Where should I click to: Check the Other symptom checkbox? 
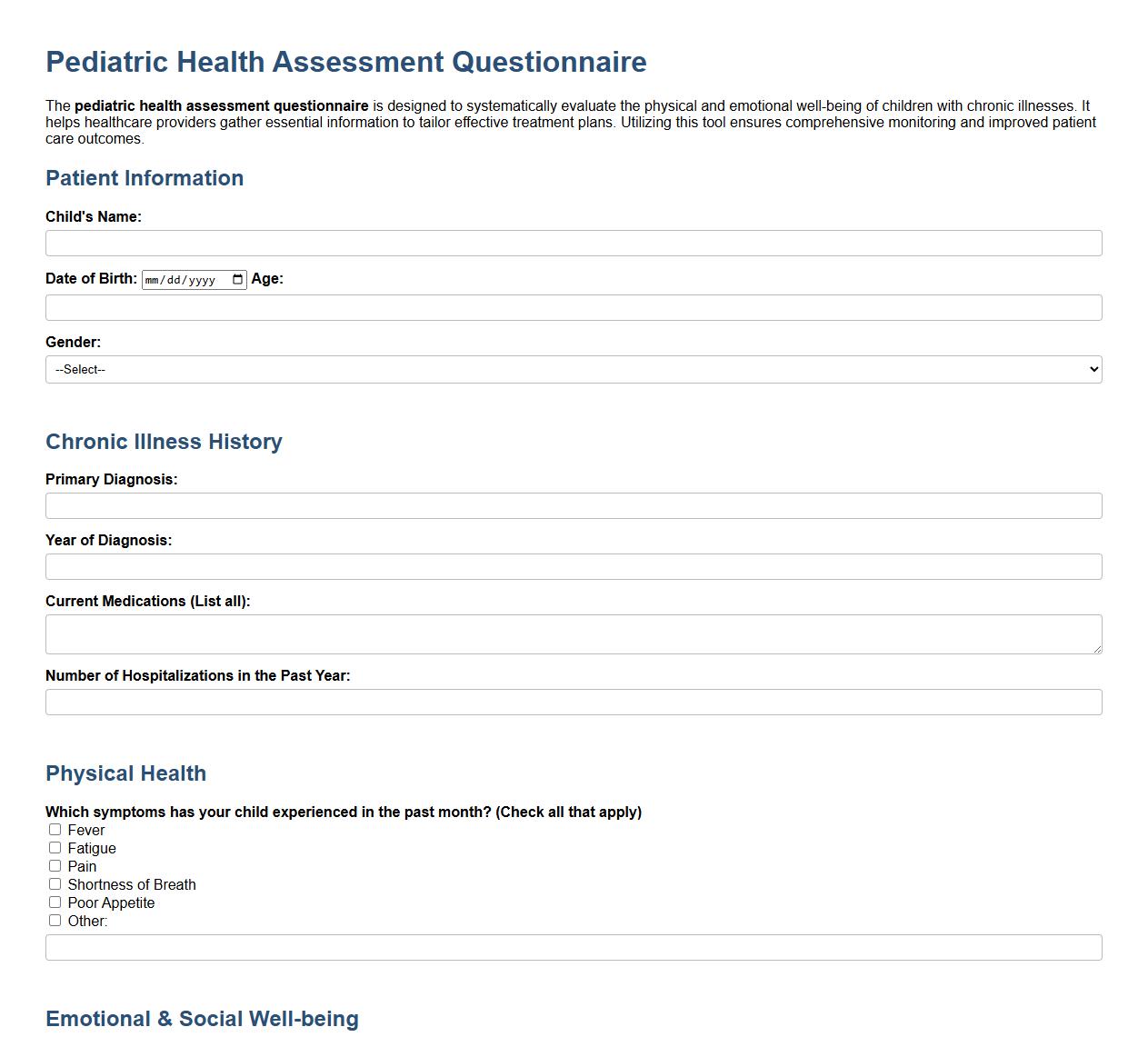coord(55,920)
